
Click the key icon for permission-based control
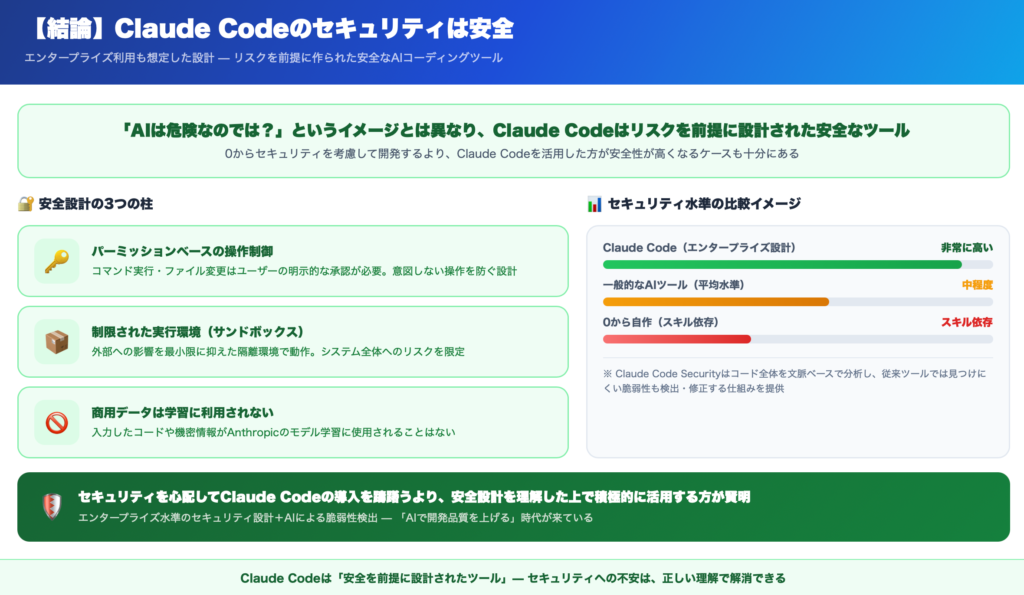pos(56,261)
